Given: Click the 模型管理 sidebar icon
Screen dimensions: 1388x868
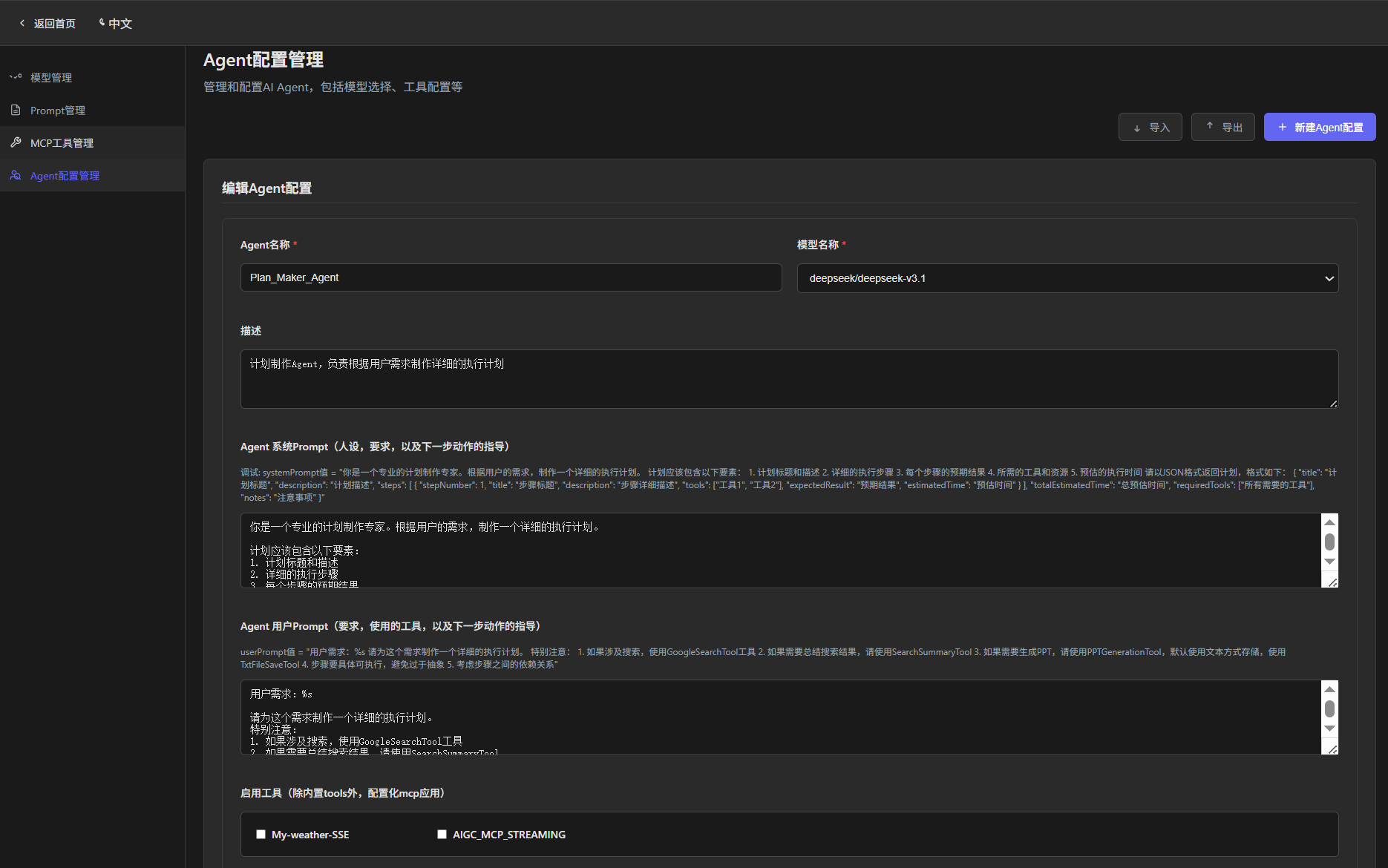Looking at the screenshot, I should click(16, 77).
